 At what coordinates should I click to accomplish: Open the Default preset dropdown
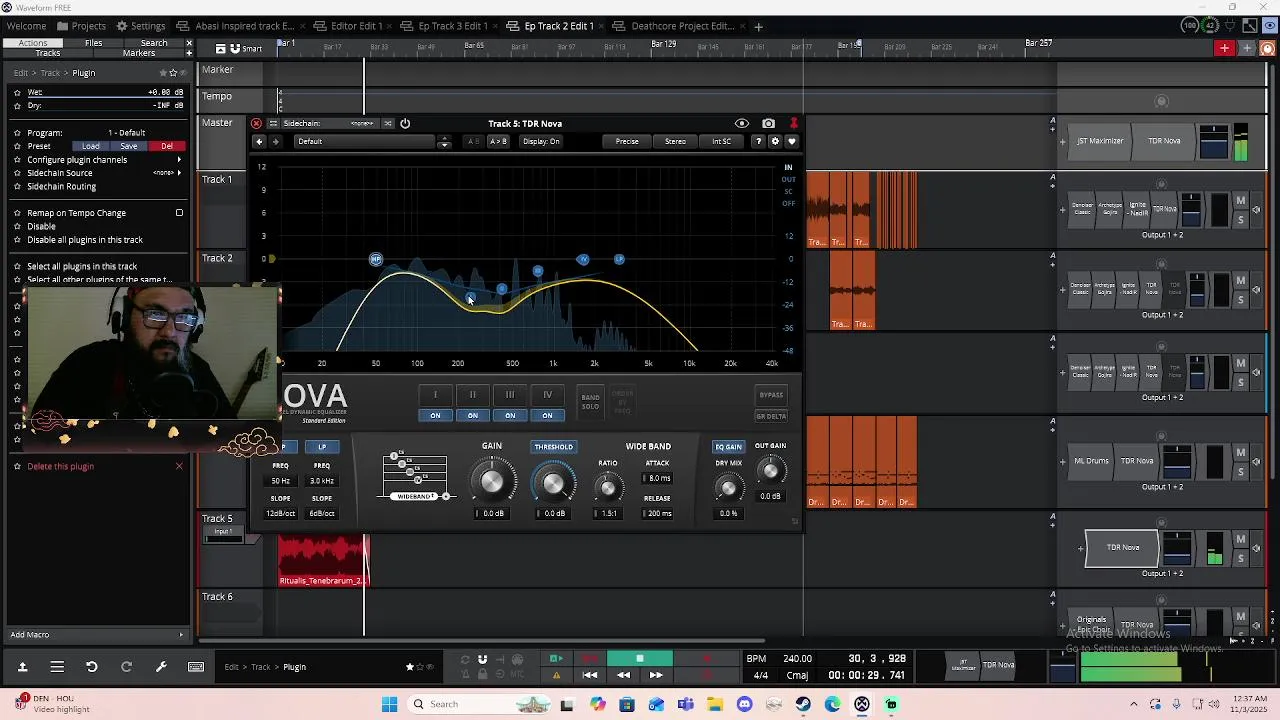(x=366, y=141)
